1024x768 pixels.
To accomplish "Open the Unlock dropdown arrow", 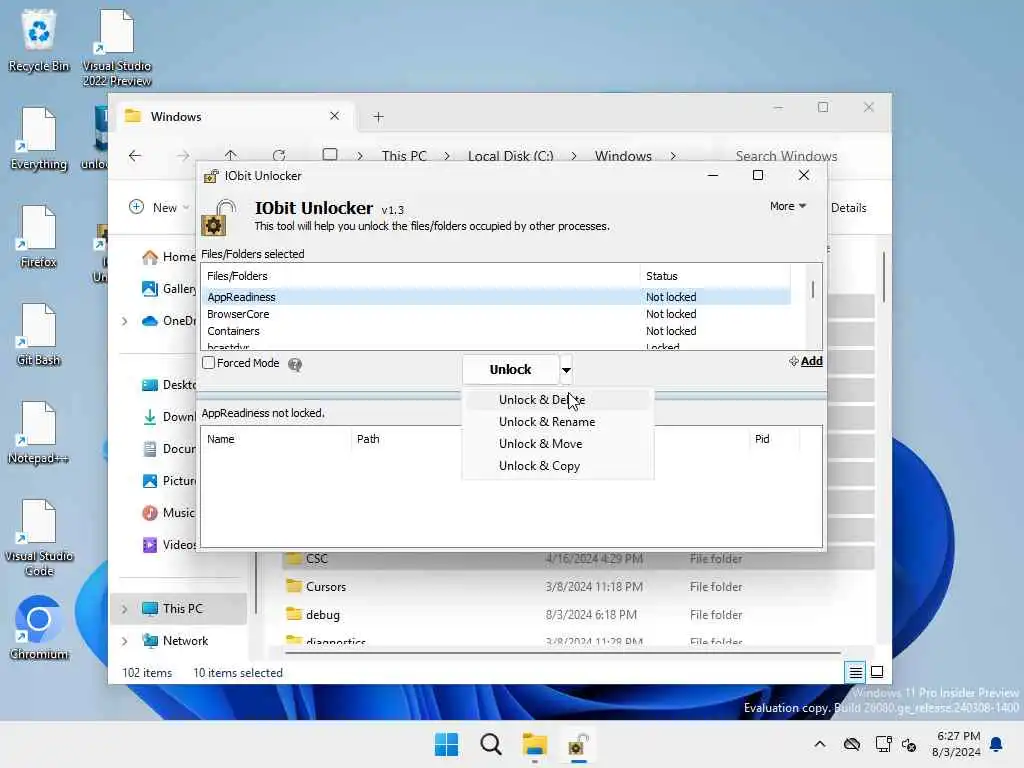I will (566, 370).
